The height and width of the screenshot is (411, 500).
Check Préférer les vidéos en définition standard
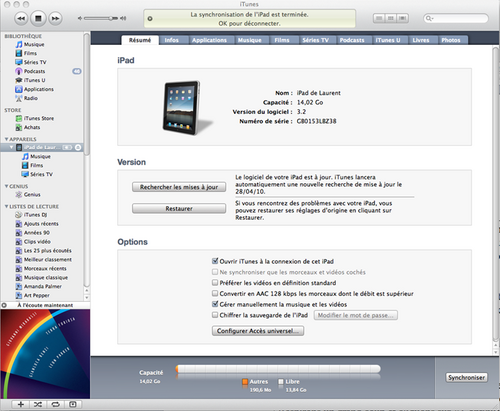click(215, 283)
